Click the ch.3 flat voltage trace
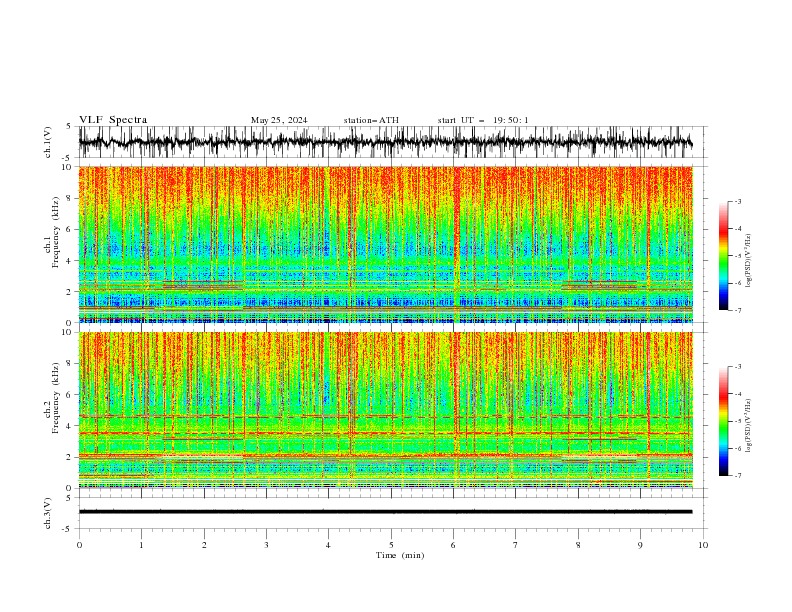 [x=385, y=512]
